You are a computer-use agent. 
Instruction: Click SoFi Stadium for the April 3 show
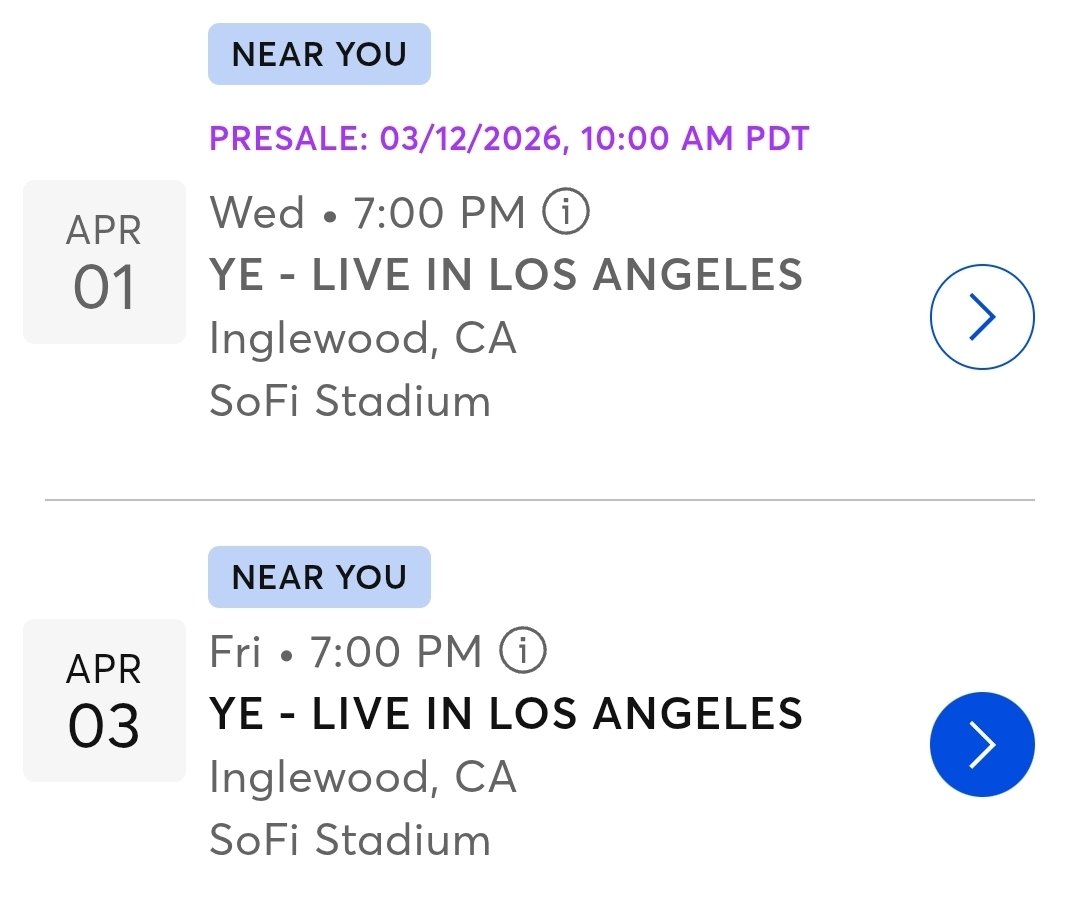pos(350,840)
